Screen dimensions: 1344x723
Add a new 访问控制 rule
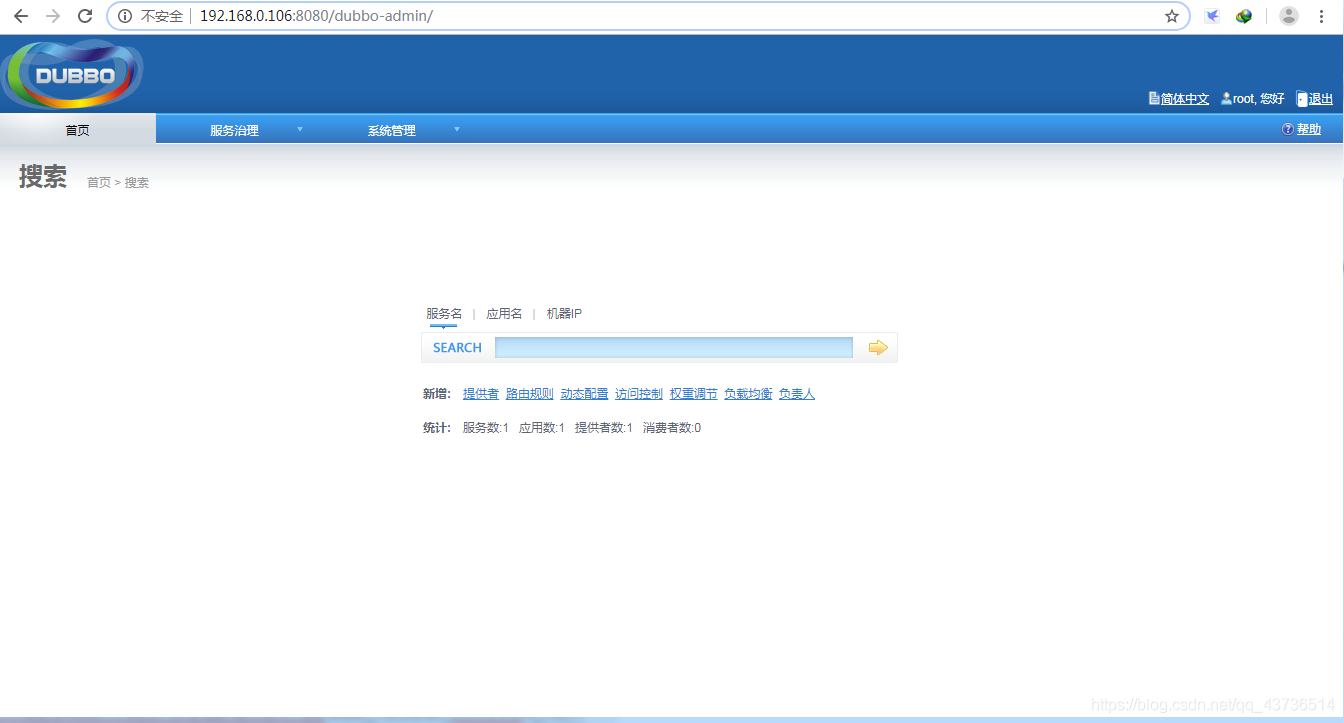[639, 394]
